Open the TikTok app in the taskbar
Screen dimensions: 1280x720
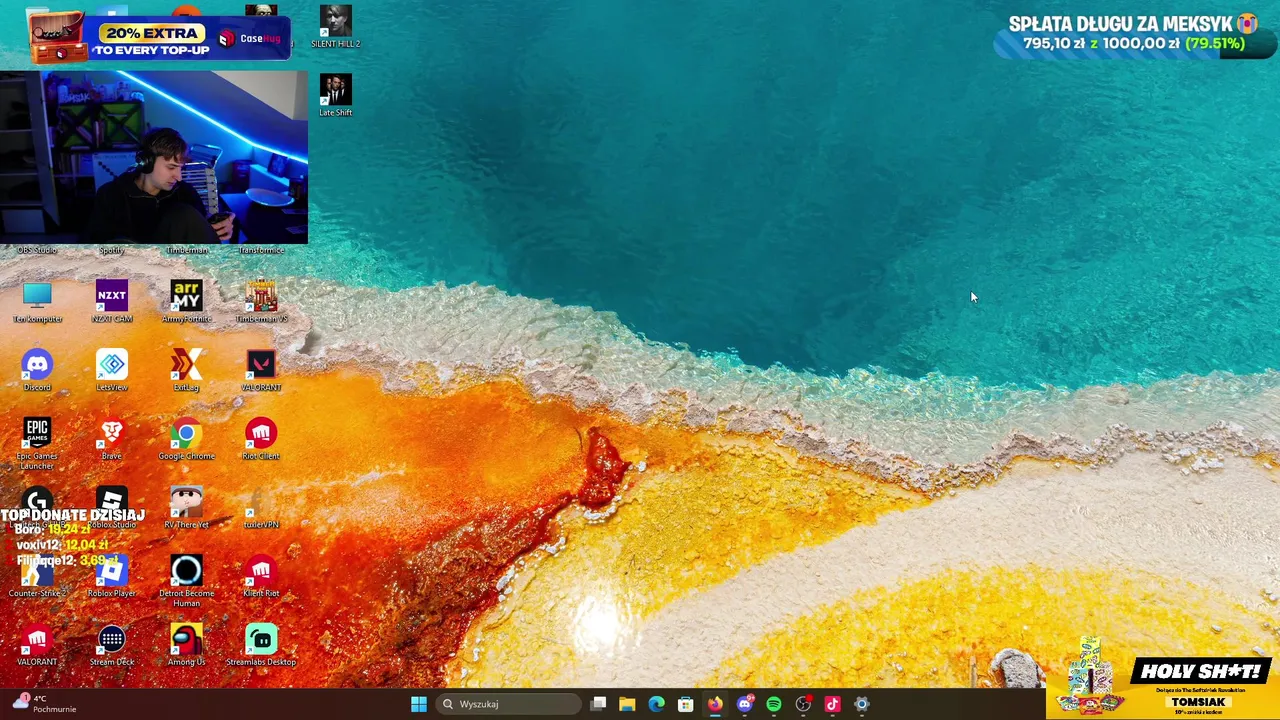[x=832, y=704]
